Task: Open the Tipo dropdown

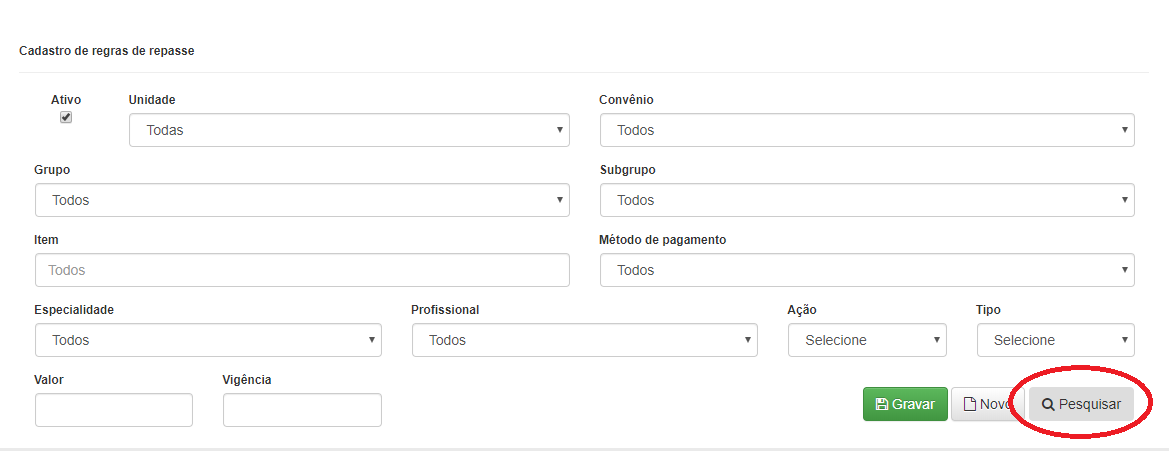Action: coord(1056,340)
